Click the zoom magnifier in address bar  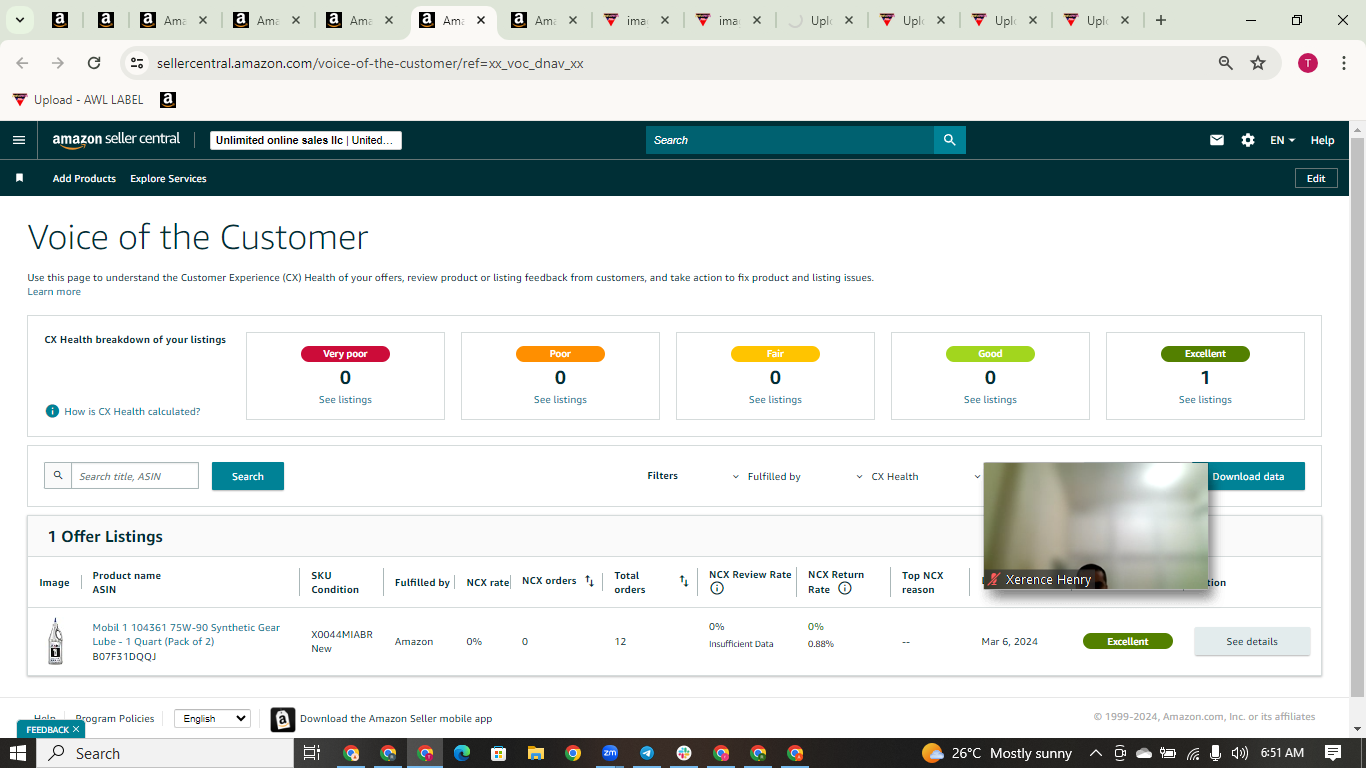1226,63
